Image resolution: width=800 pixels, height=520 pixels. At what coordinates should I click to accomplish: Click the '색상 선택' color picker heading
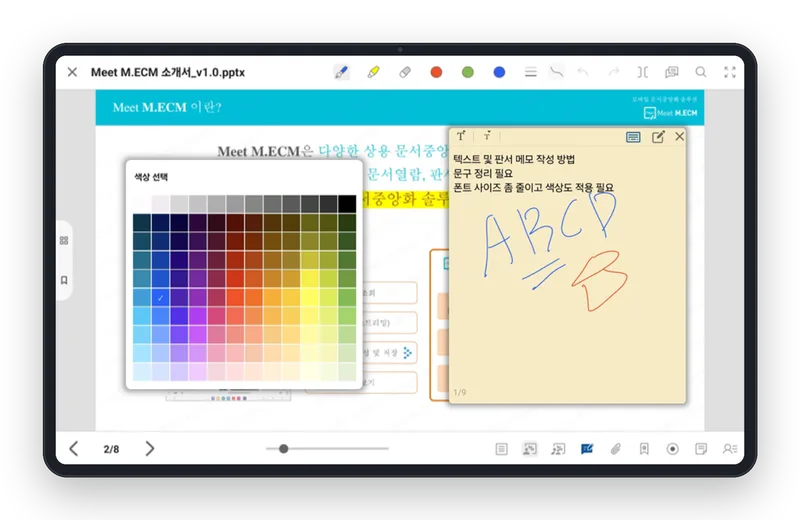tap(151, 177)
